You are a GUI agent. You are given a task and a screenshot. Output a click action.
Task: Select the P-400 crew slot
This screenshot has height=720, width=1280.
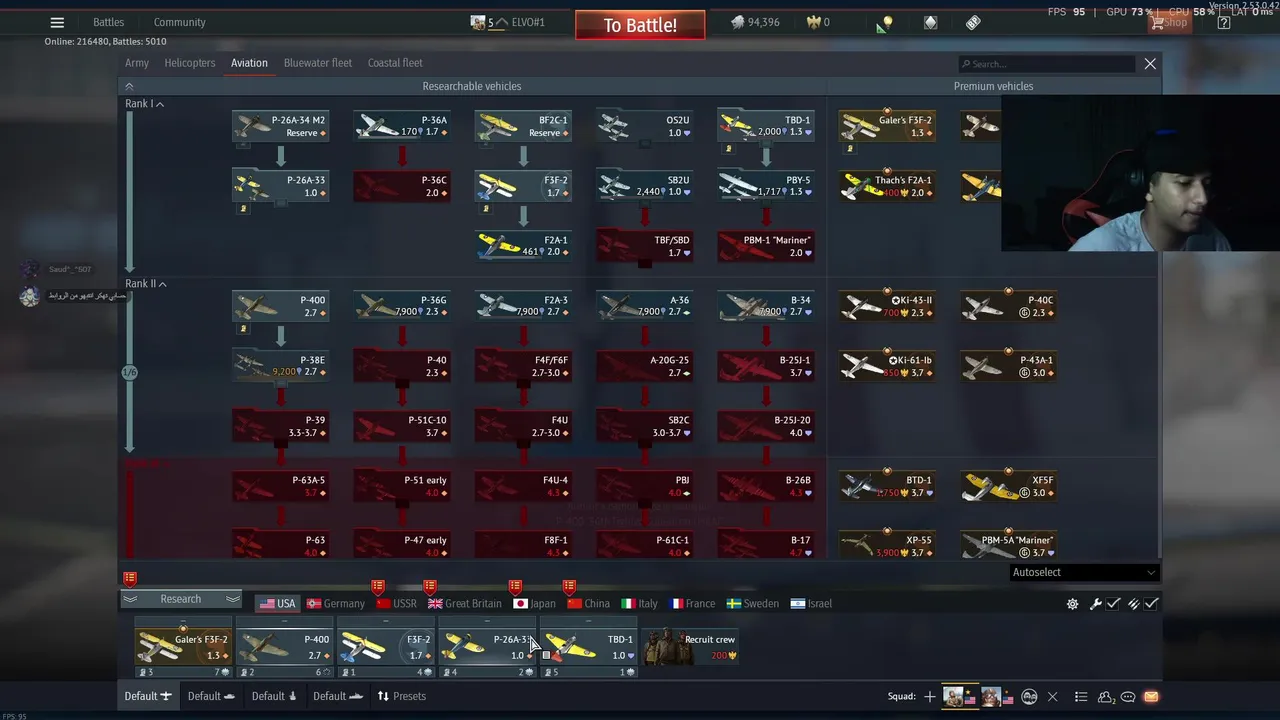(285, 648)
